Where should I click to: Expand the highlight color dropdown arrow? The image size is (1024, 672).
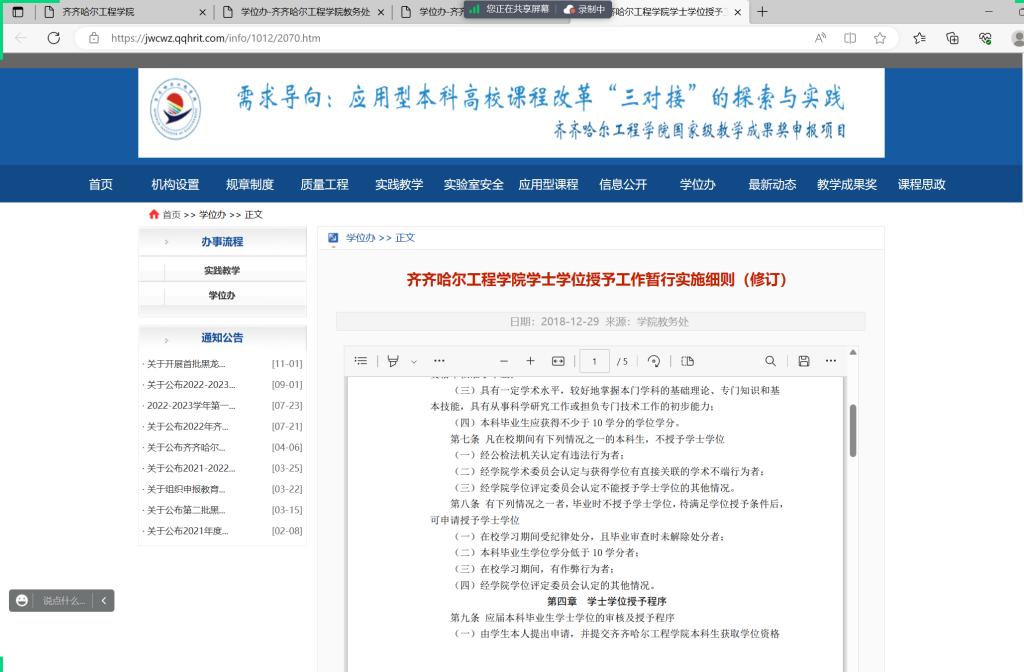point(414,361)
